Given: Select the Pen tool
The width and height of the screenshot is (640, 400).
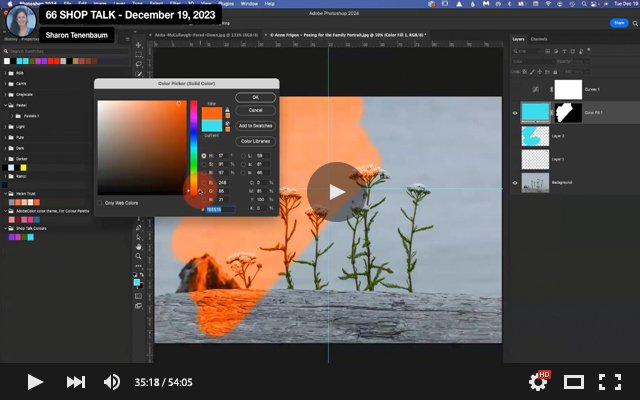Looking at the screenshot, I should 139,228.
